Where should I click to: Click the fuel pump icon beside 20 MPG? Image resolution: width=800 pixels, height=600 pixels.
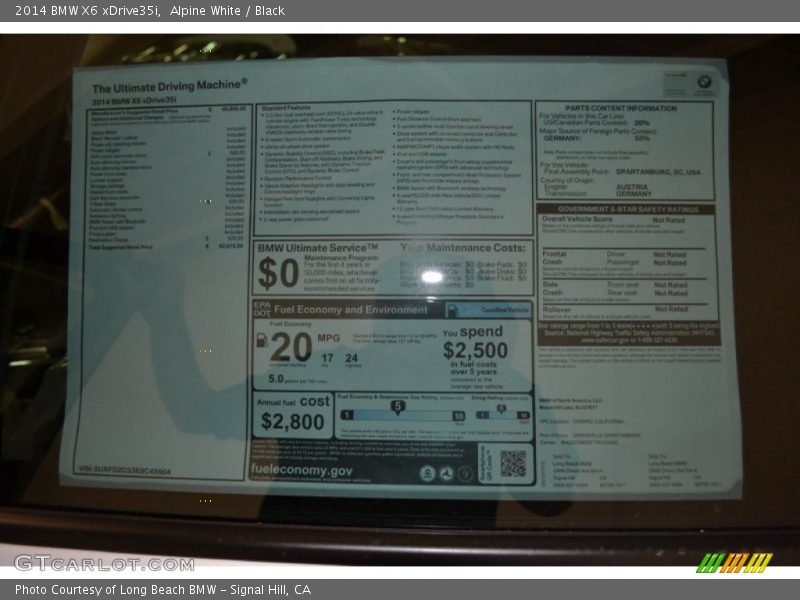point(262,340)
